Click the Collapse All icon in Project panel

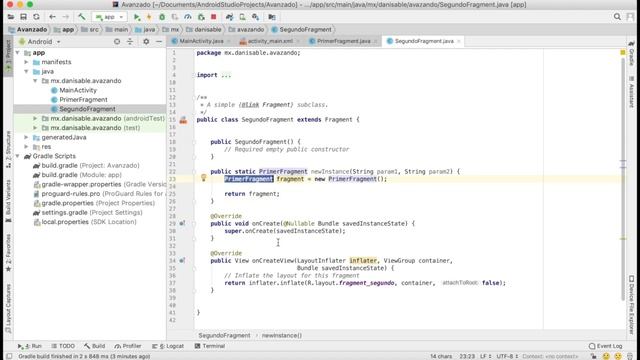tap(130, 42)
